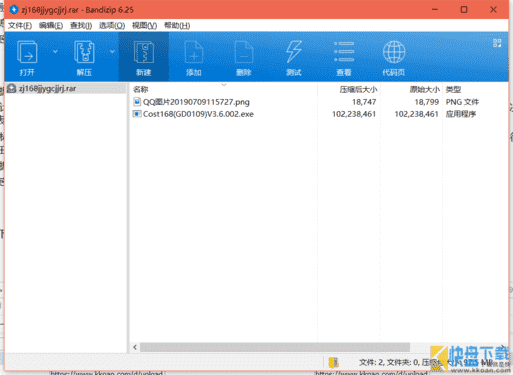Click the Extract (解压) toolbar icon

[x=84, y=52]
